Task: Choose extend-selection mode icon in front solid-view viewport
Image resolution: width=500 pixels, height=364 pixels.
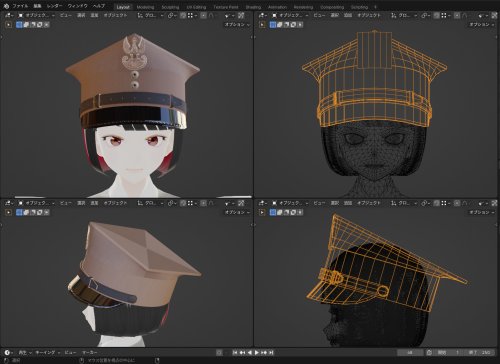Action: click(x=26, y=24)
